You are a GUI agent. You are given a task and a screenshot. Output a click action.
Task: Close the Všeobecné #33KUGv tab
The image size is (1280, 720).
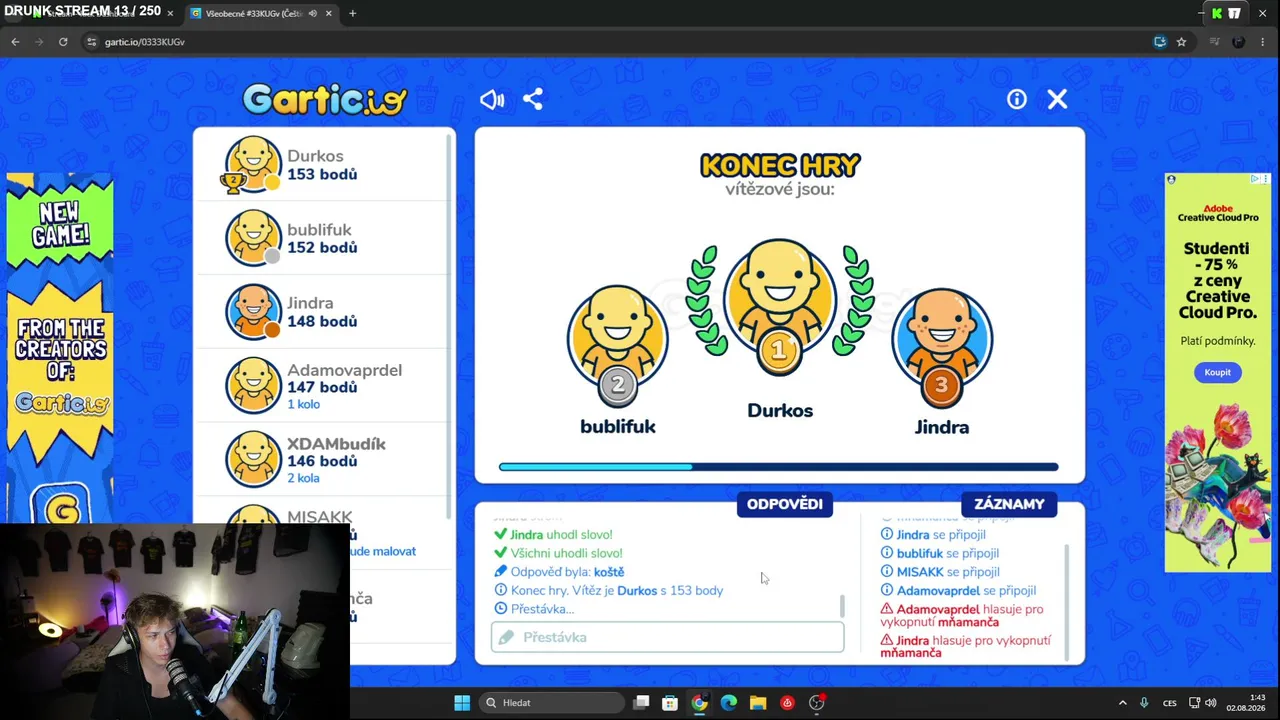point(328,14)
